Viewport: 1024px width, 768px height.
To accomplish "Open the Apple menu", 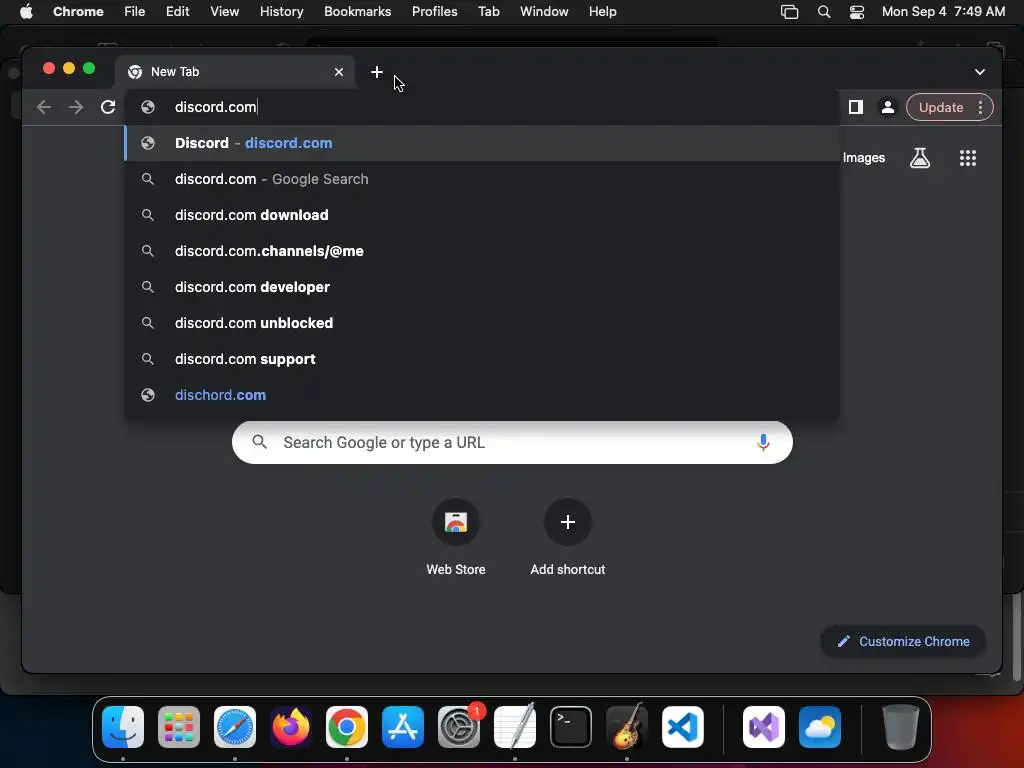I will pos(26,12).
